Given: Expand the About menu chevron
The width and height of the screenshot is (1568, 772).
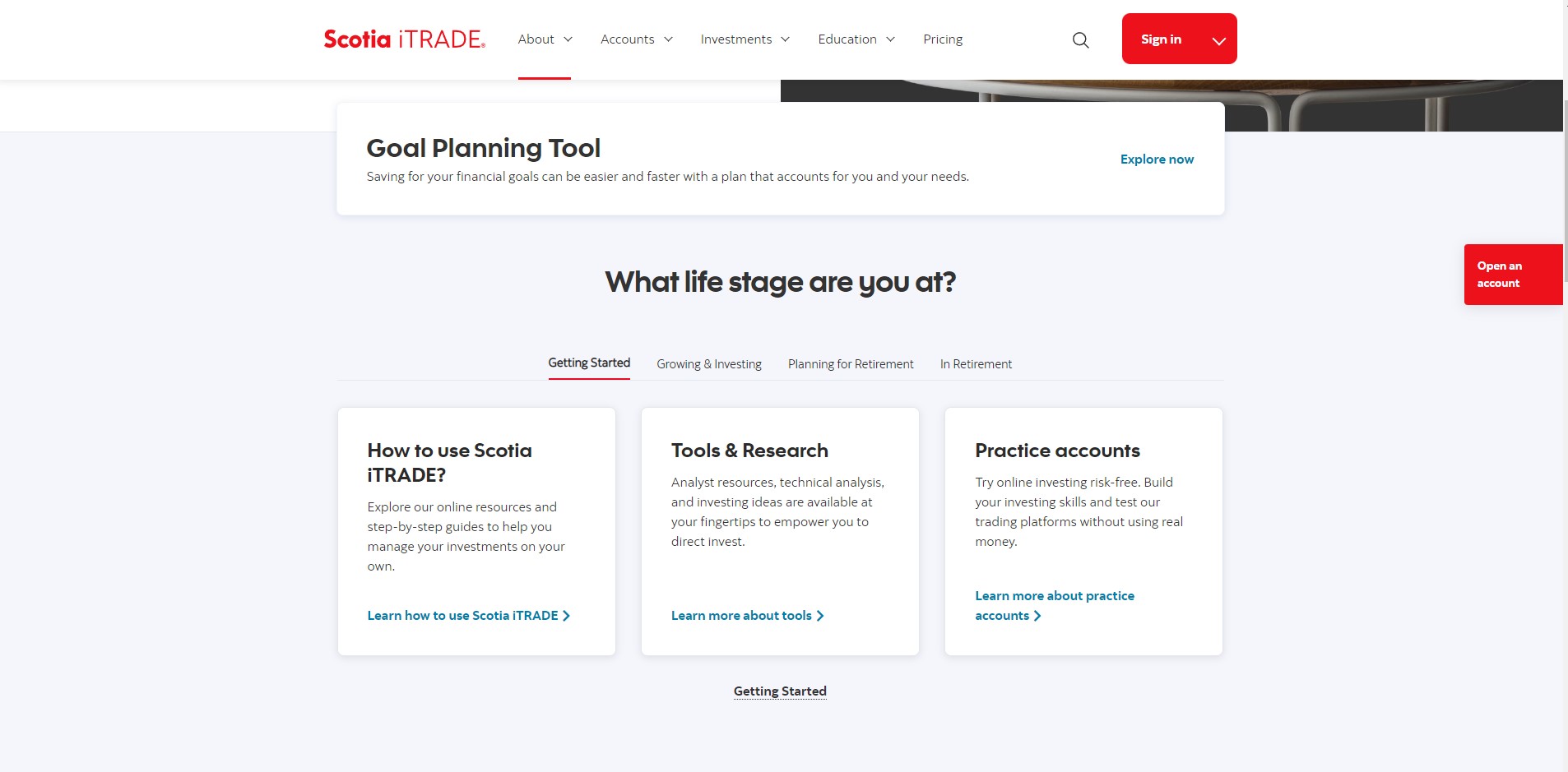Looking at the screenshot, I should tap(568, 39).
